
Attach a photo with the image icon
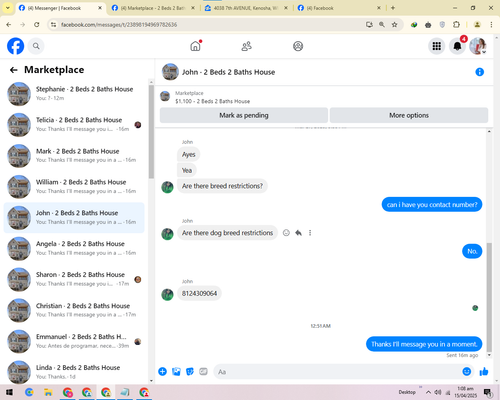(x=176, y=371)
